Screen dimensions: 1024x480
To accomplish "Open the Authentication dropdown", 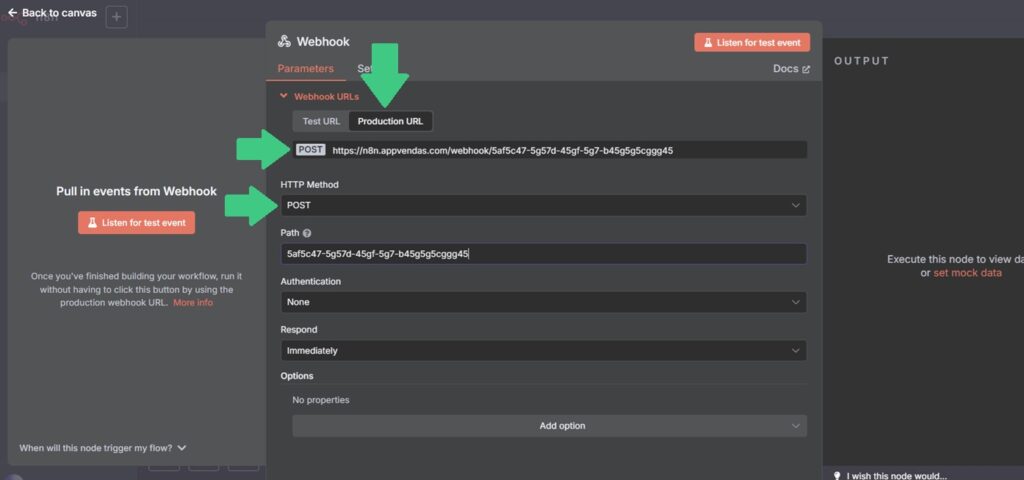I will [x=543, y=302].
